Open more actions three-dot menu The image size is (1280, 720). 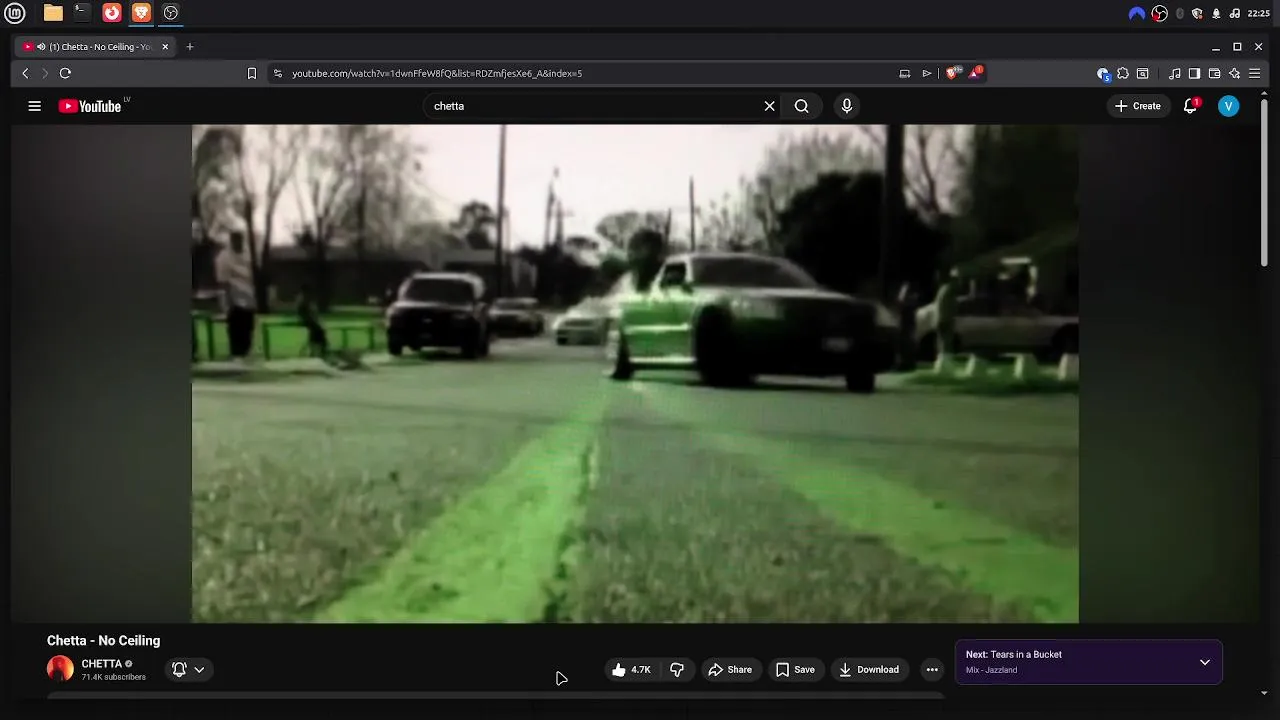click(x=932, y=670)
